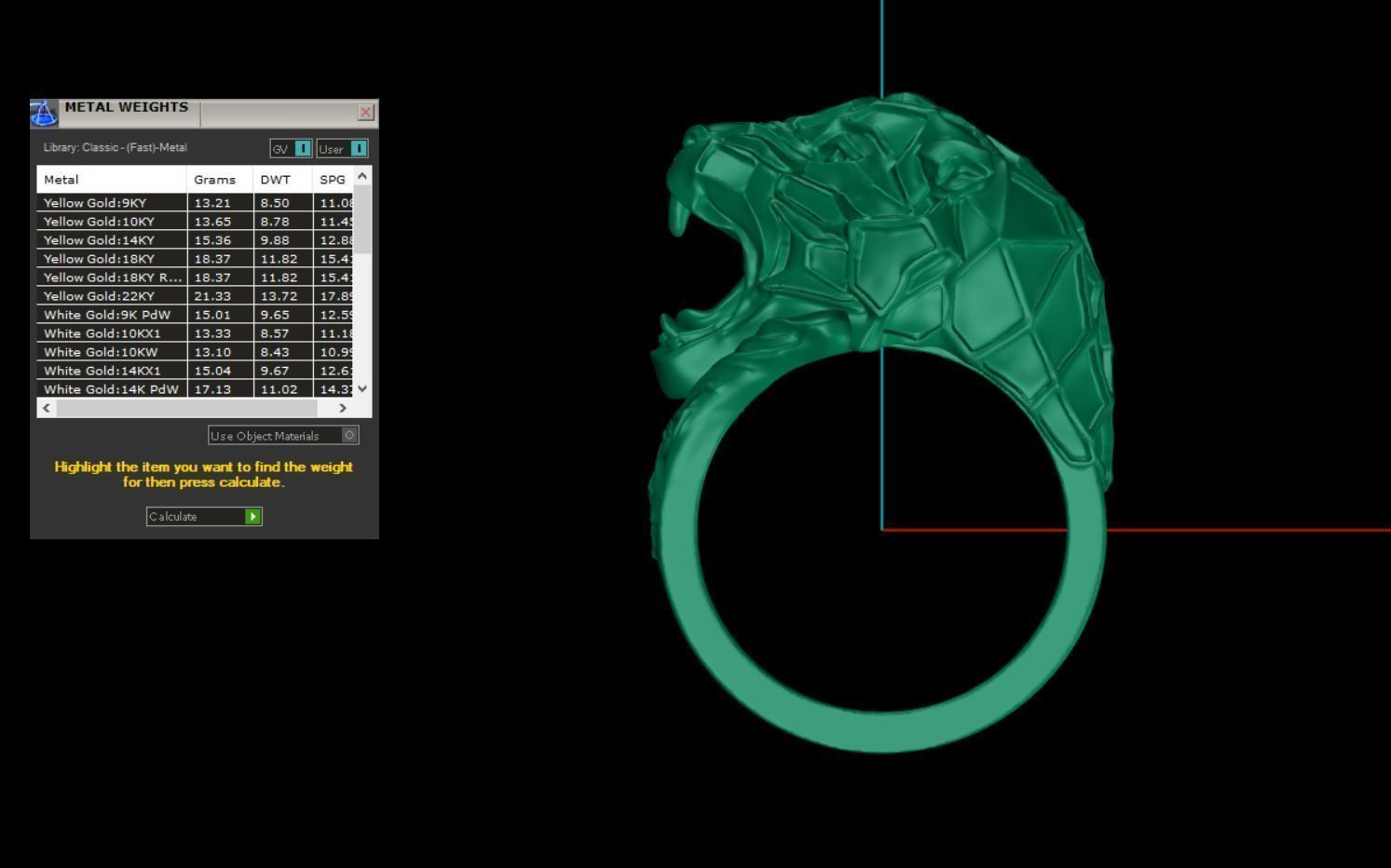
Task: Enable the Use Object Materials option
Action: (x=283, y=435)
